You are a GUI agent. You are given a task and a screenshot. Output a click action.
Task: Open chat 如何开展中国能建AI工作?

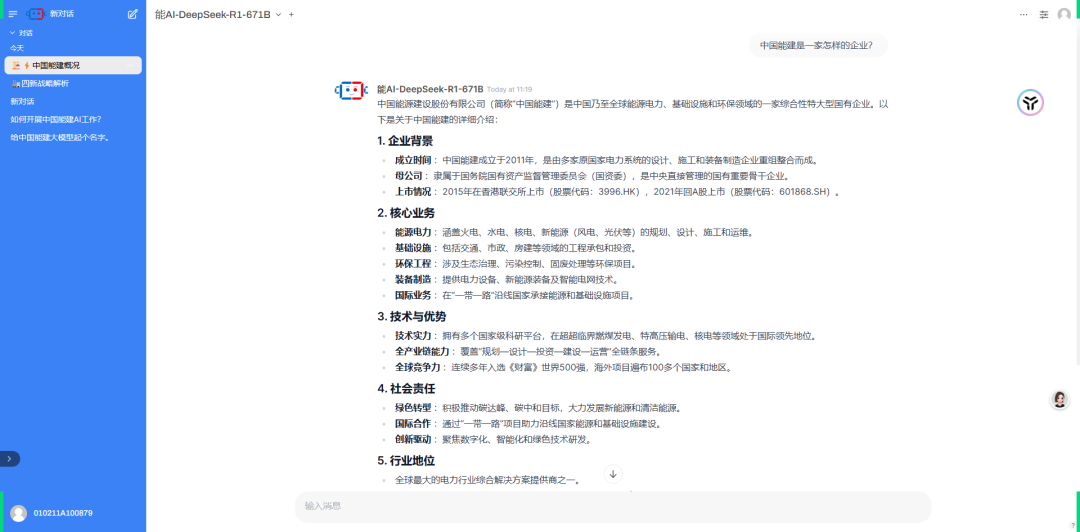(x=56, y=119)
